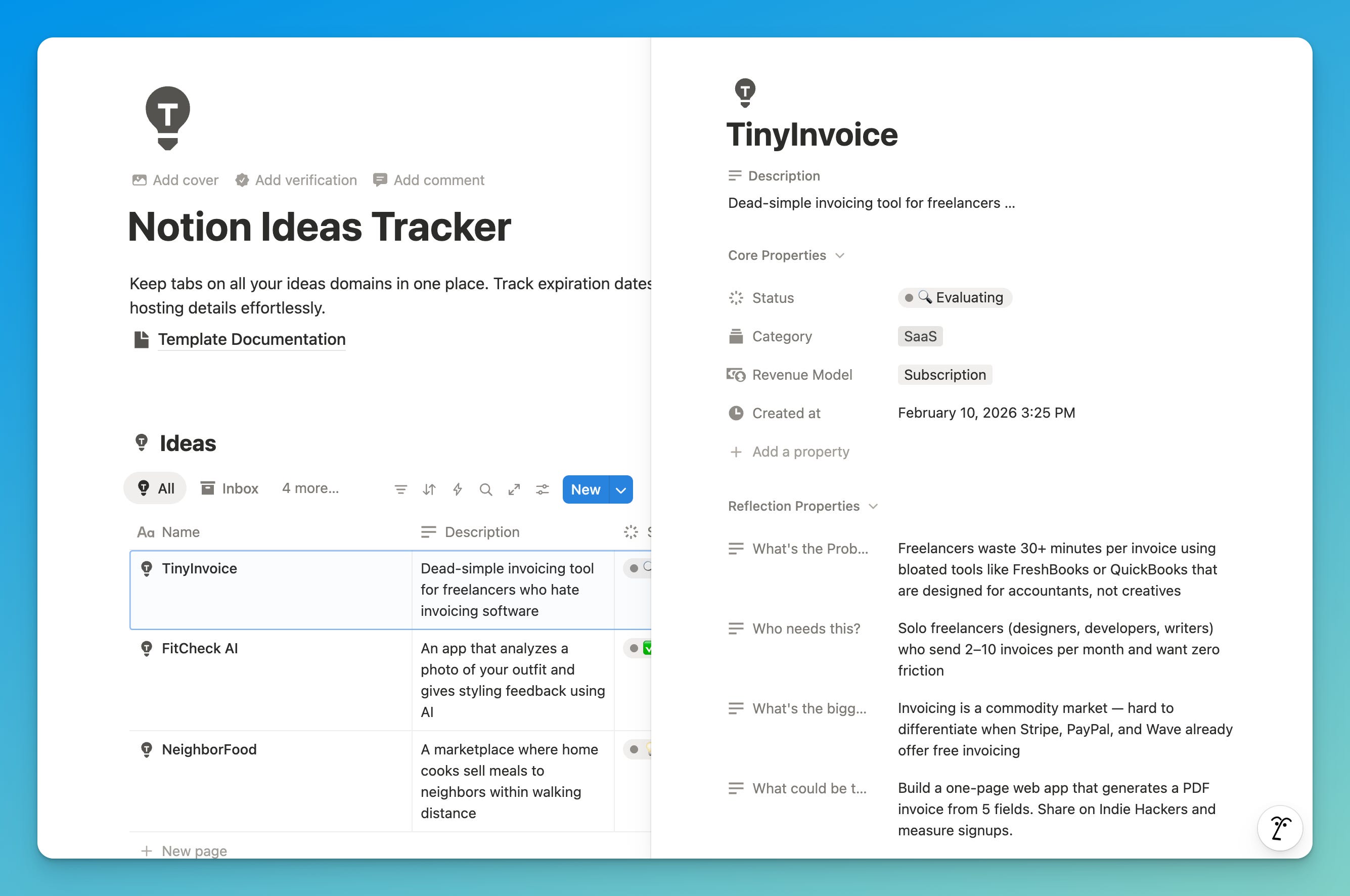The image size is (1350, 896).
Task: Click the Notion AI floating button
Action: (x=1279, y=827)
